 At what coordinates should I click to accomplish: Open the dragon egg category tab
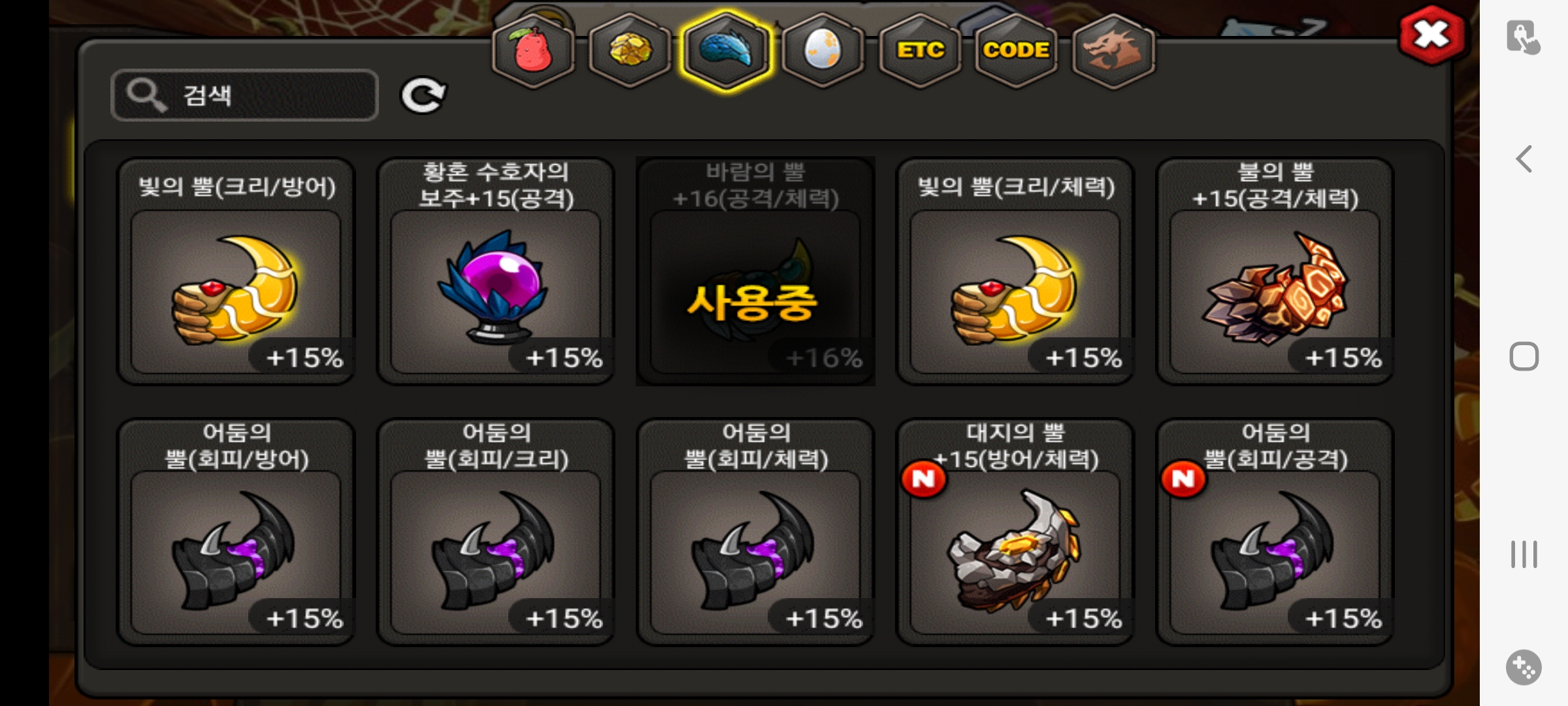[x=823, y=50]
